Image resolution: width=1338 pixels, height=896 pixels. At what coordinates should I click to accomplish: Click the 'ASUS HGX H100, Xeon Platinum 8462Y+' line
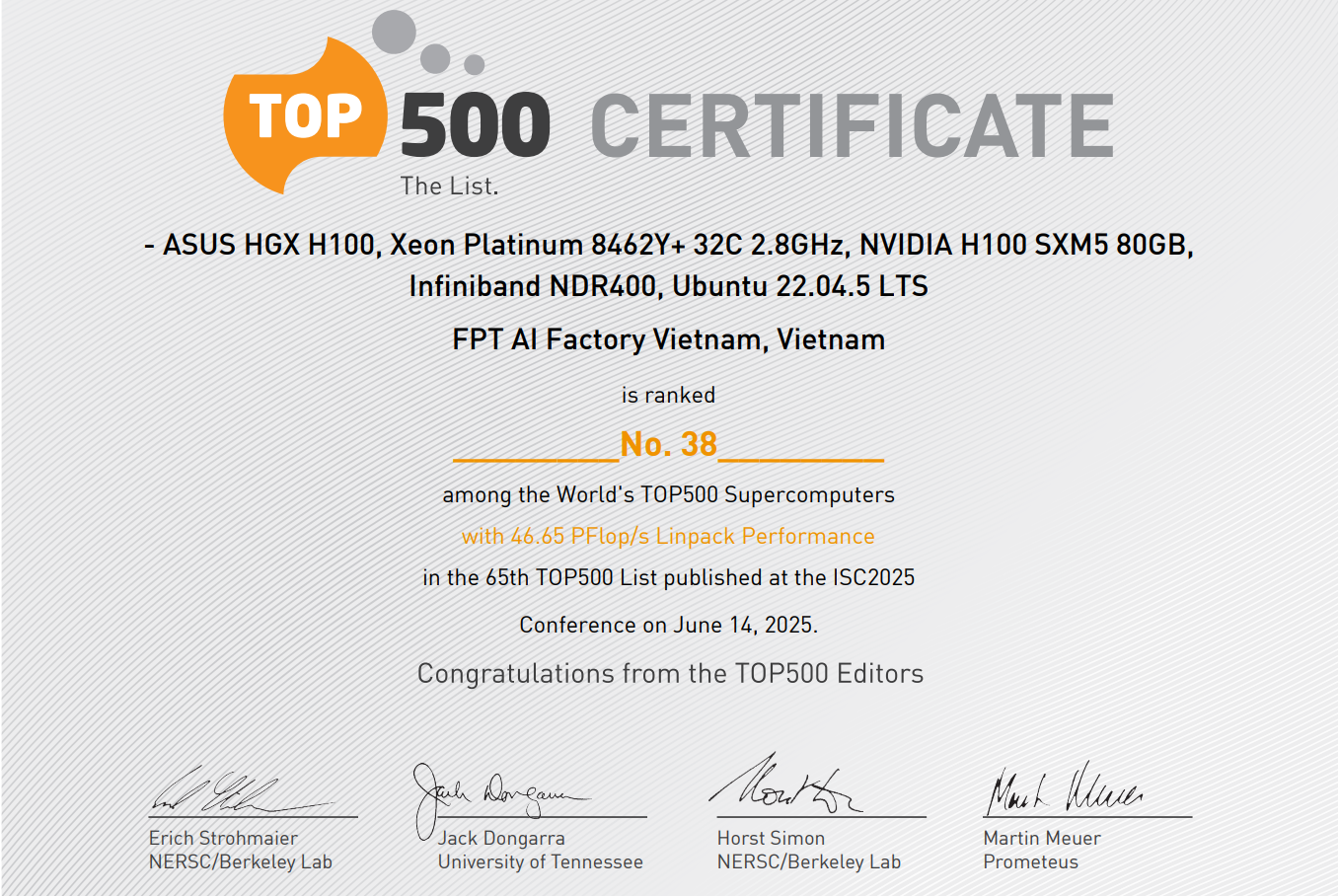click(x=669, y=245)
